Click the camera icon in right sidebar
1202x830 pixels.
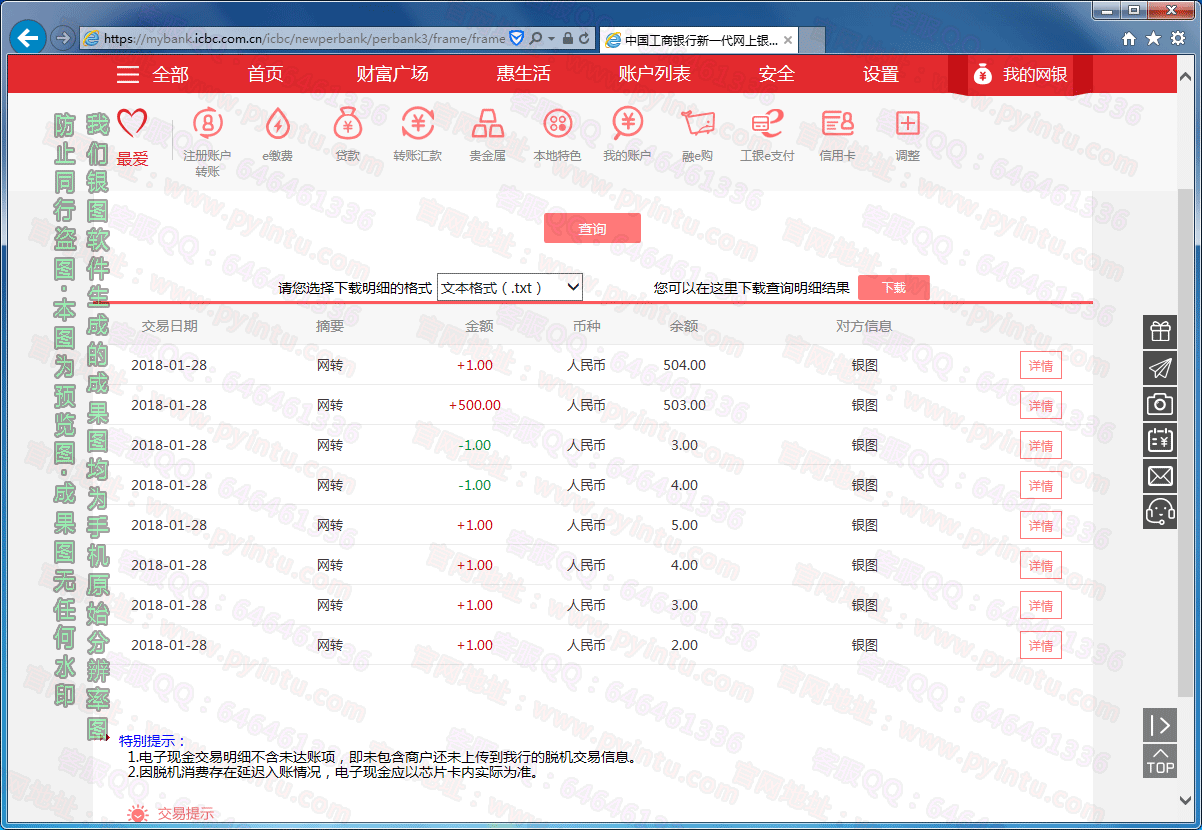point(1160,403)
